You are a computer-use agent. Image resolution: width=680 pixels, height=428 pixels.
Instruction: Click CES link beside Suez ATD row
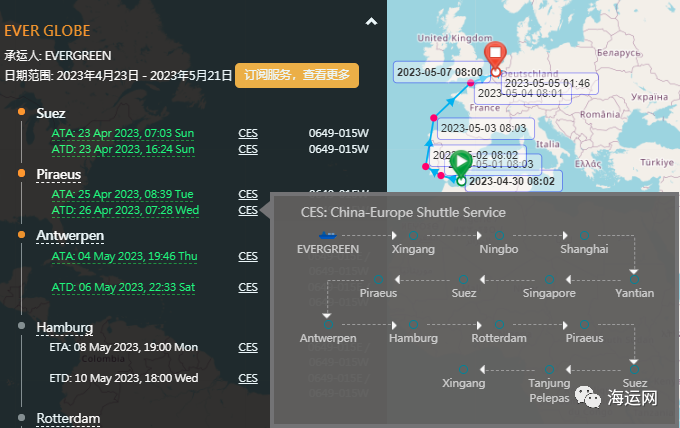pyautogui.click(x=248, y=150)
